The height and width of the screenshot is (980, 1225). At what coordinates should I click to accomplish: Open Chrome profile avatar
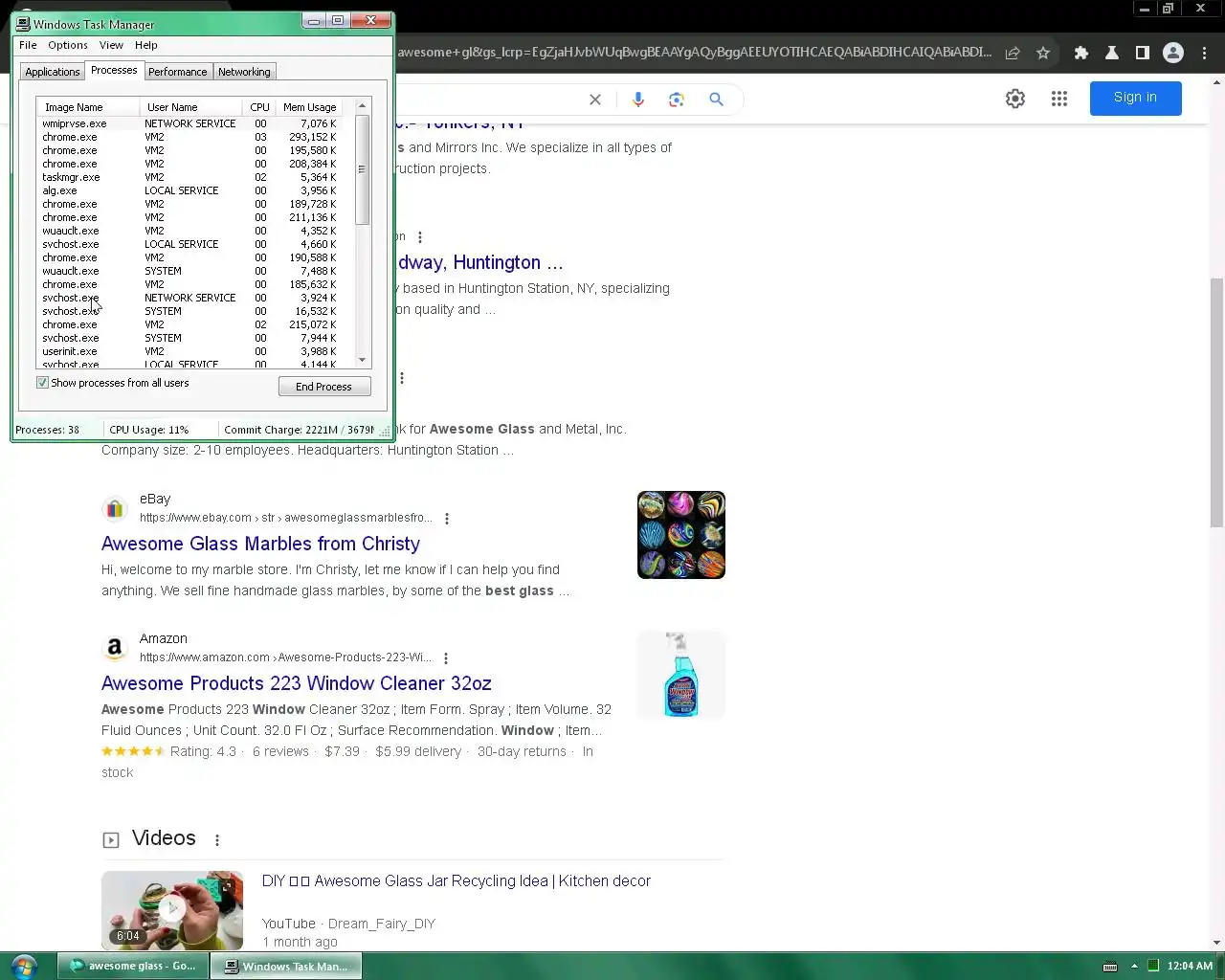coord(1173,53)
